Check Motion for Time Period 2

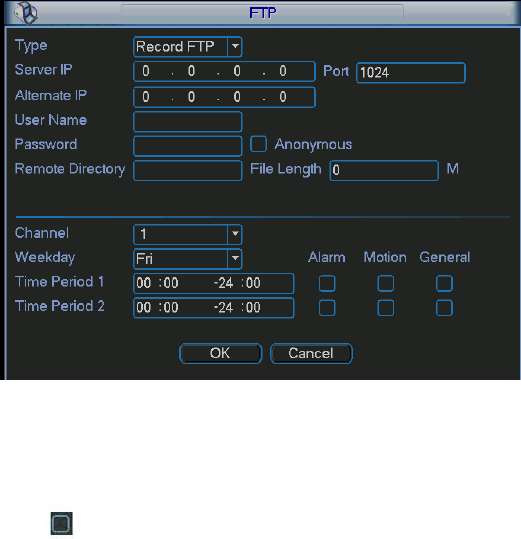point(386,308)
